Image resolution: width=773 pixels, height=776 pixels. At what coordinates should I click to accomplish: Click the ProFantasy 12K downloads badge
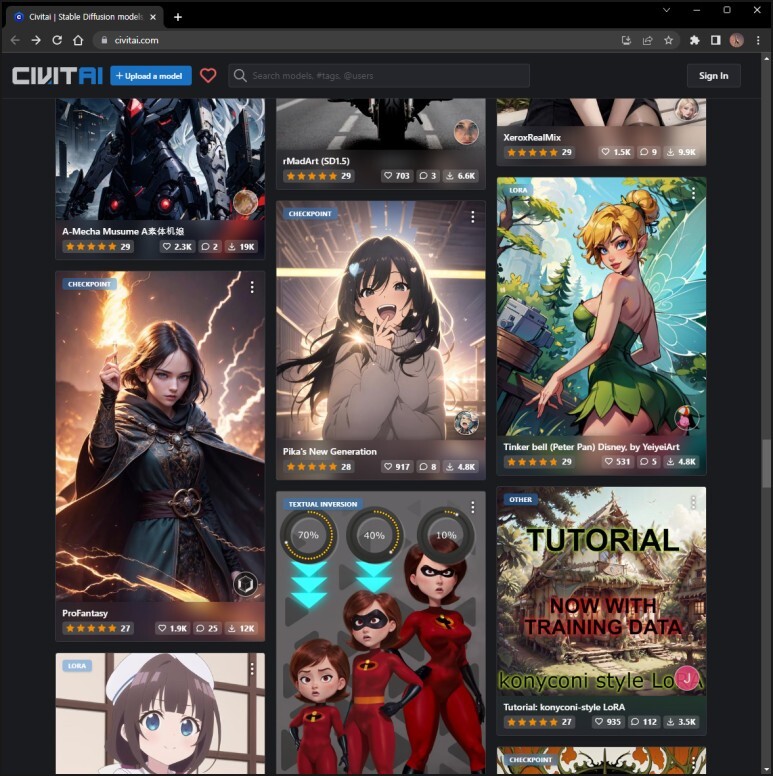[x=241, y=629]
